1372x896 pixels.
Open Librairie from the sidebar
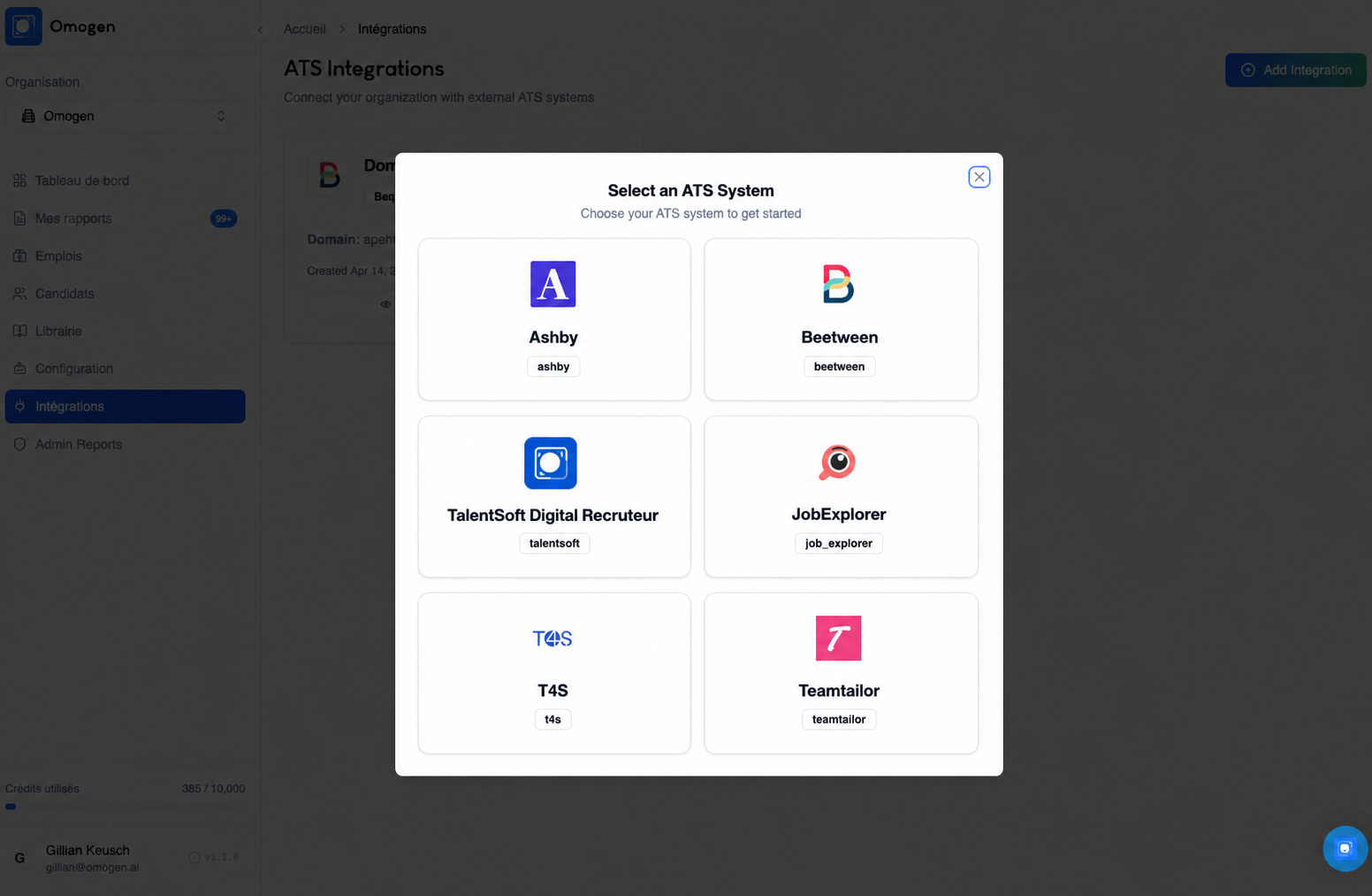(x=125, y=331)
